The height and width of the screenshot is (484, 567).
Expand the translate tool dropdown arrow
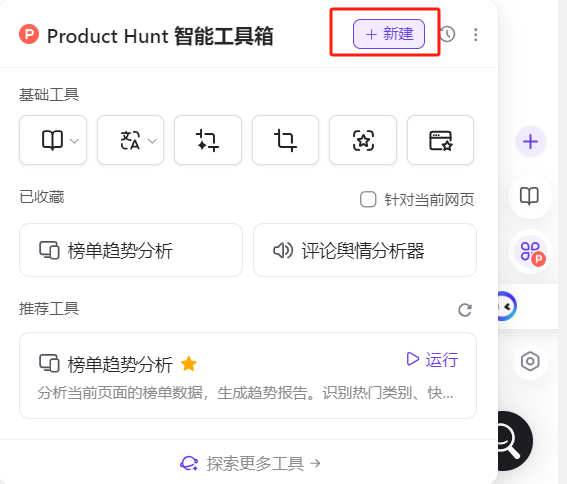coord(153,141)
